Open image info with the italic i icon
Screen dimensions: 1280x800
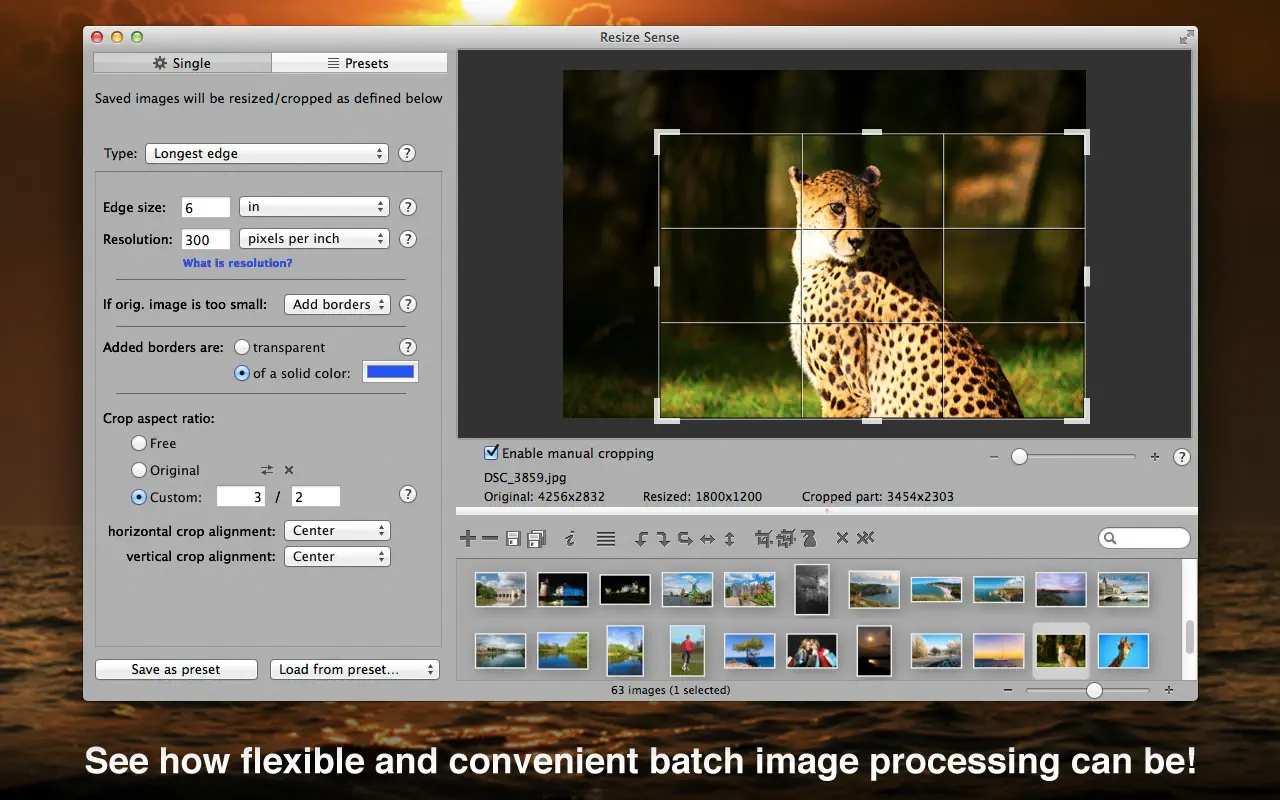570,539
